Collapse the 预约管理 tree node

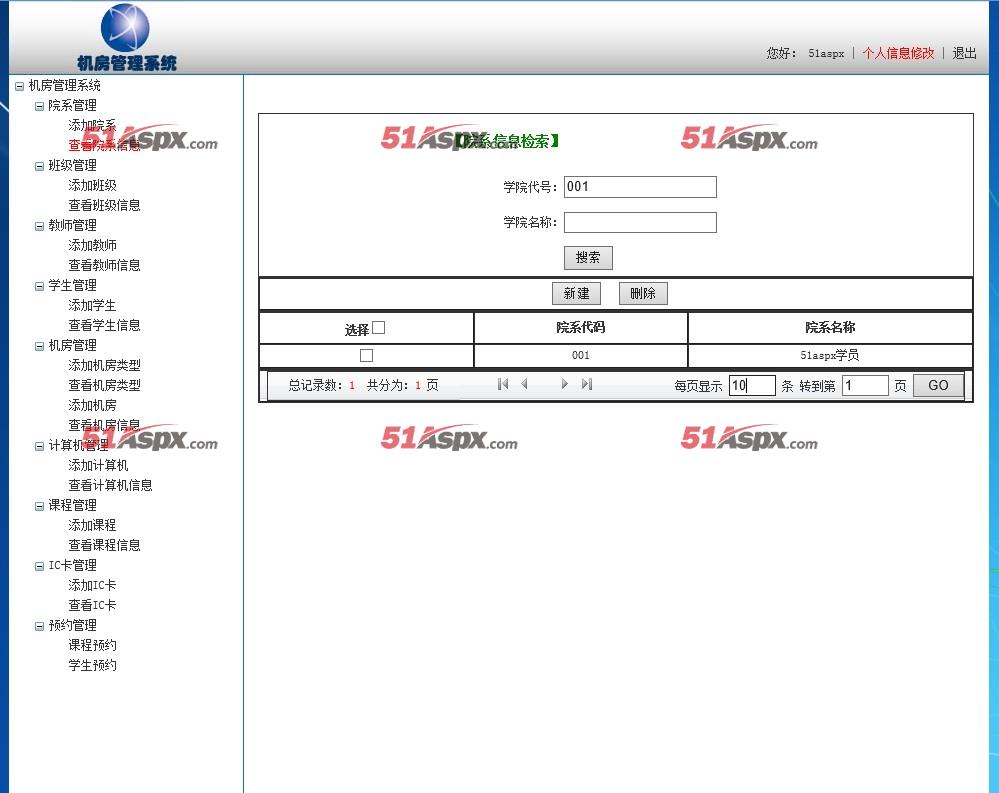click(x=40, y=626)
